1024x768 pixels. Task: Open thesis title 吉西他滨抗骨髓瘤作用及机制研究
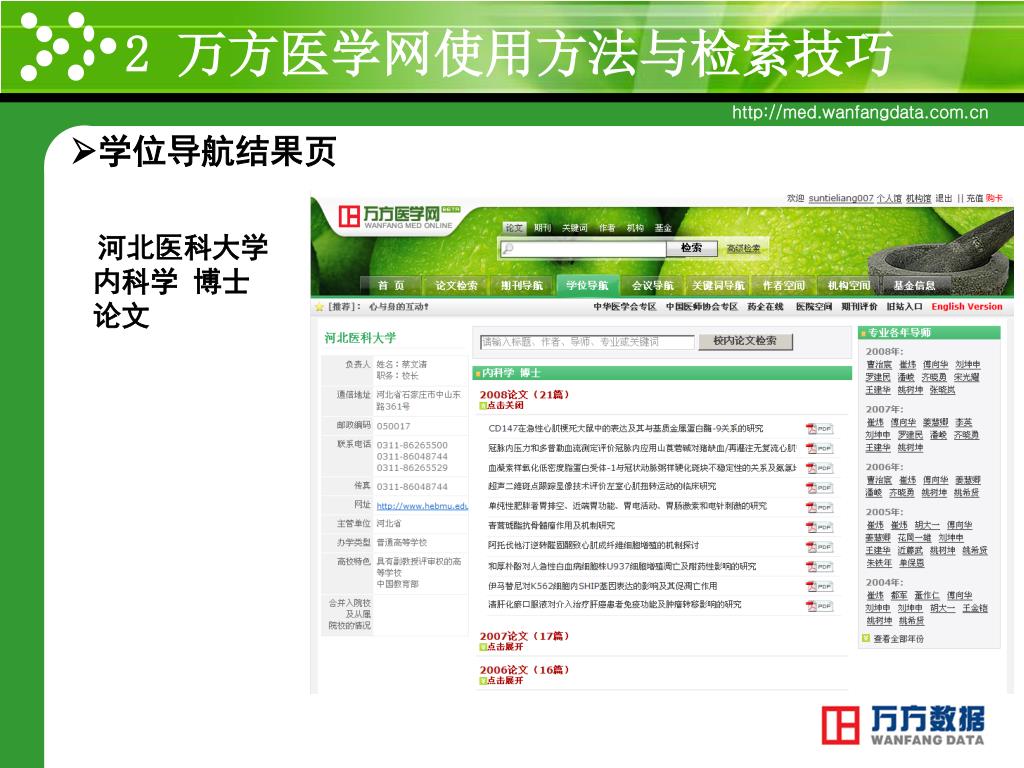pos(551,526)
